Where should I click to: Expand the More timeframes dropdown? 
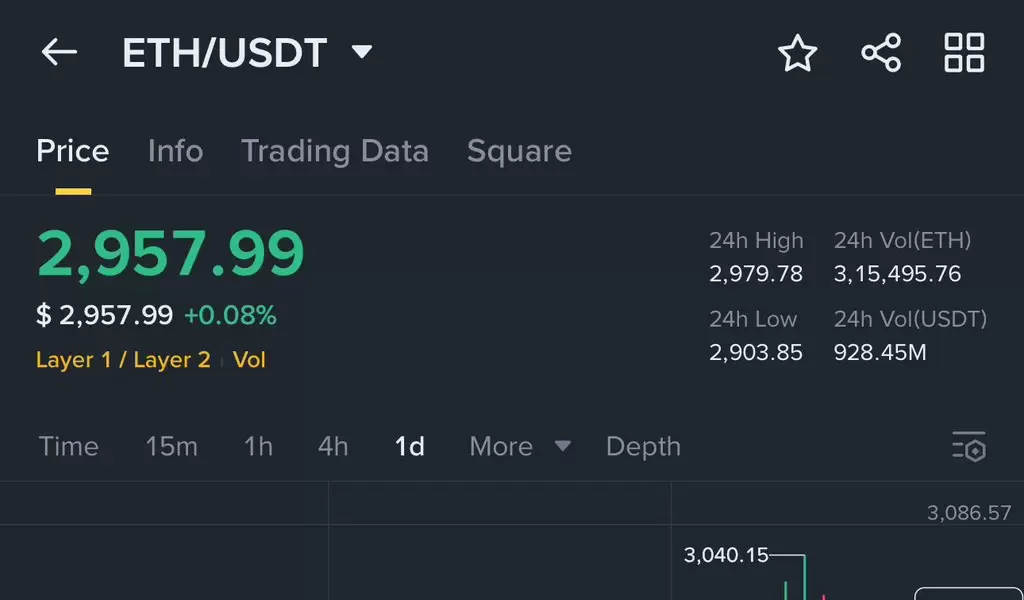(520, 447)
